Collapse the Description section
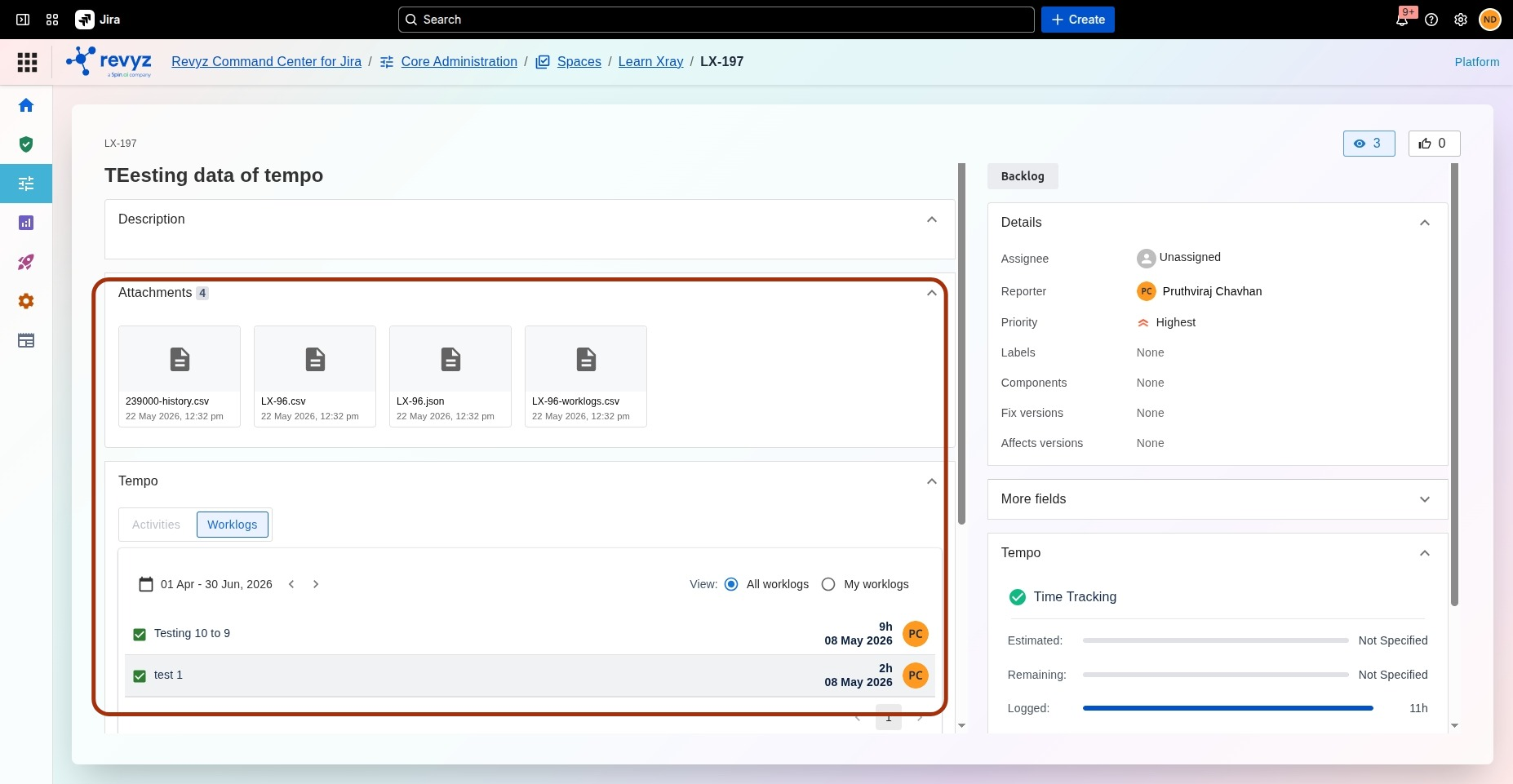The width and height of the screenshot is (1513, 784). click(932, 219)
